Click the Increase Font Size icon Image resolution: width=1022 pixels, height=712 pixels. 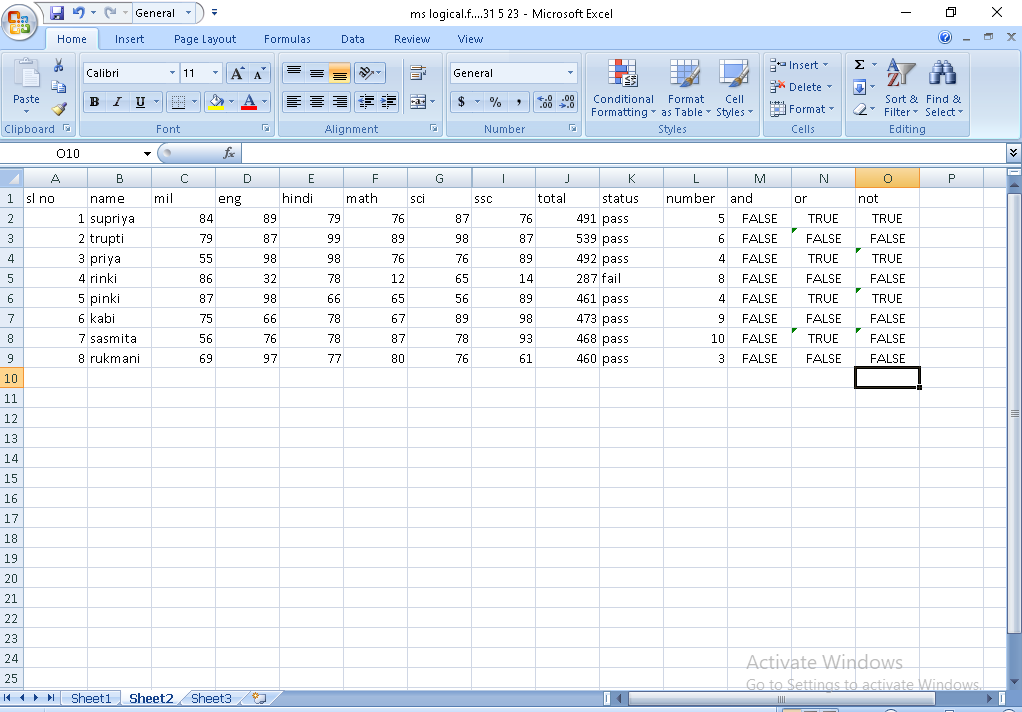pos(237,73)
